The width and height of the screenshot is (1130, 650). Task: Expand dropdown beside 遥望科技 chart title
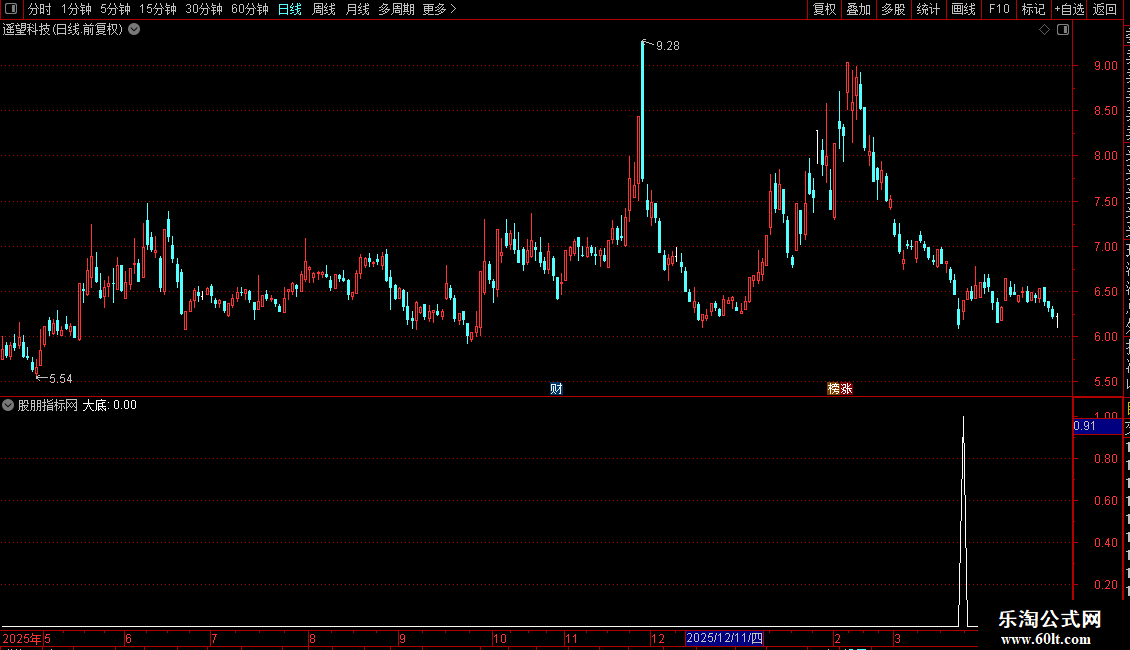[x=134, y=30]
